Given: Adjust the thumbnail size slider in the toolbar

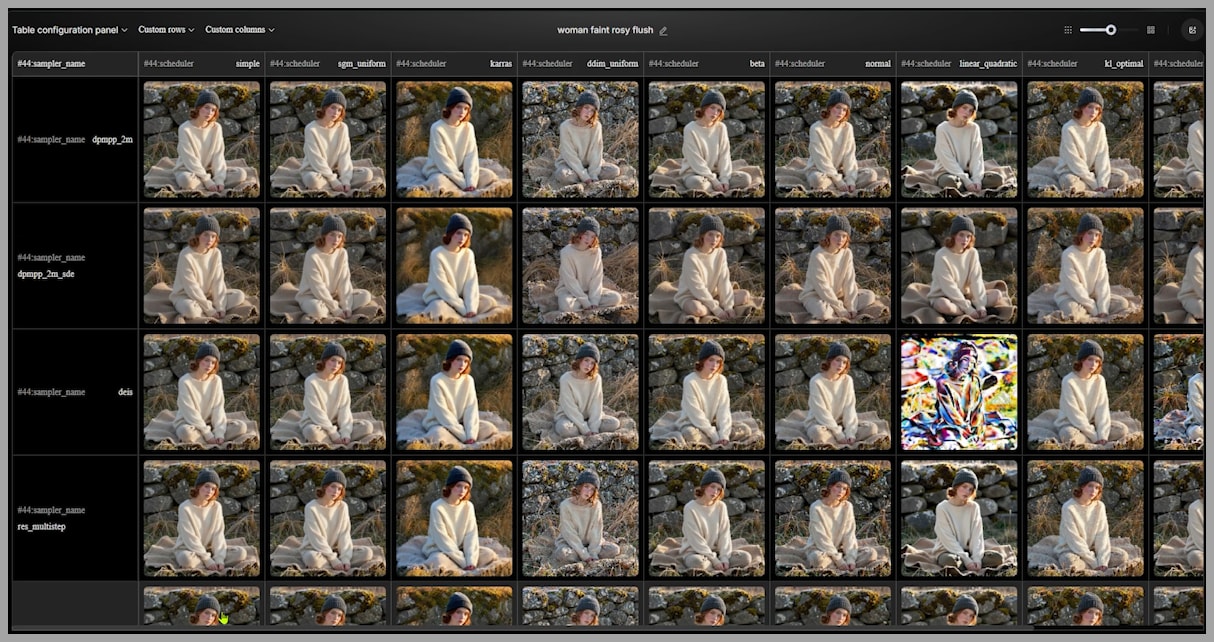Looking at the screenshot, I should click(1110, 29).
